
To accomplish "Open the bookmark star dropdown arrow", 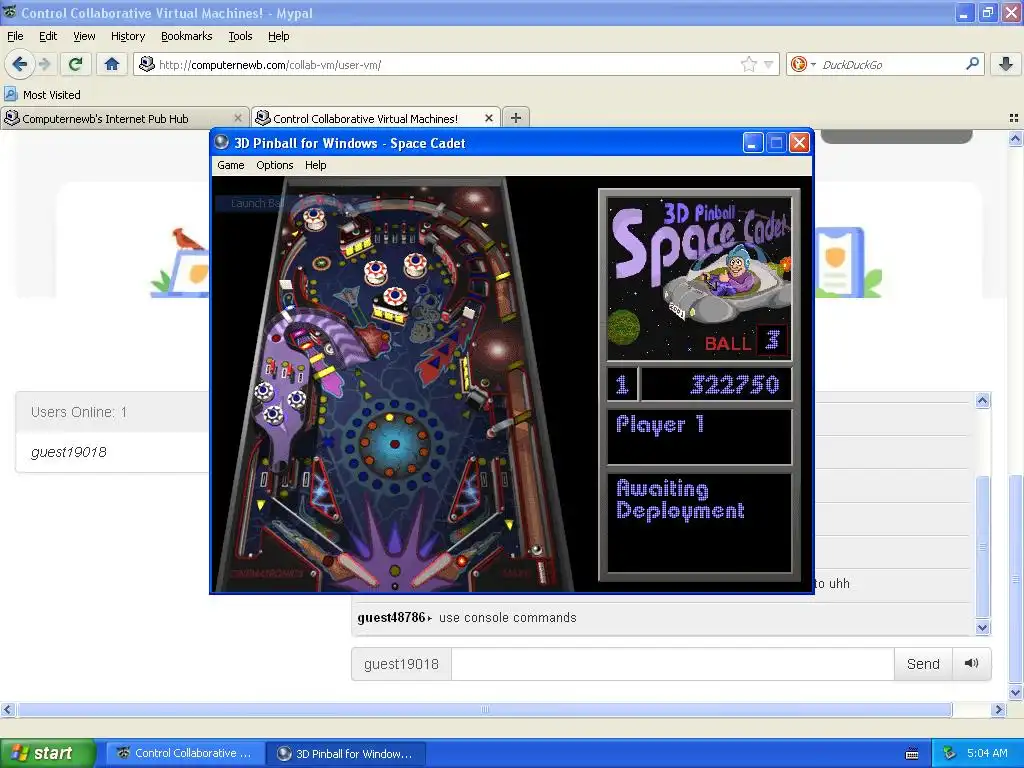I will click(769, 64).
